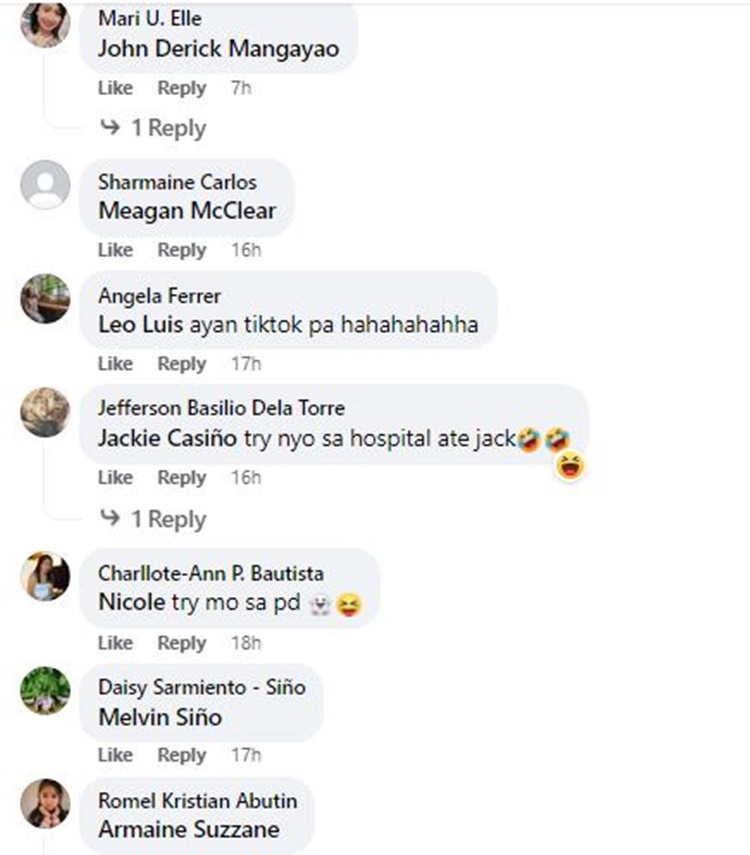
Task: Open Jefferson Basilio Dela Torre's avatar
Action: pos(45,412)
